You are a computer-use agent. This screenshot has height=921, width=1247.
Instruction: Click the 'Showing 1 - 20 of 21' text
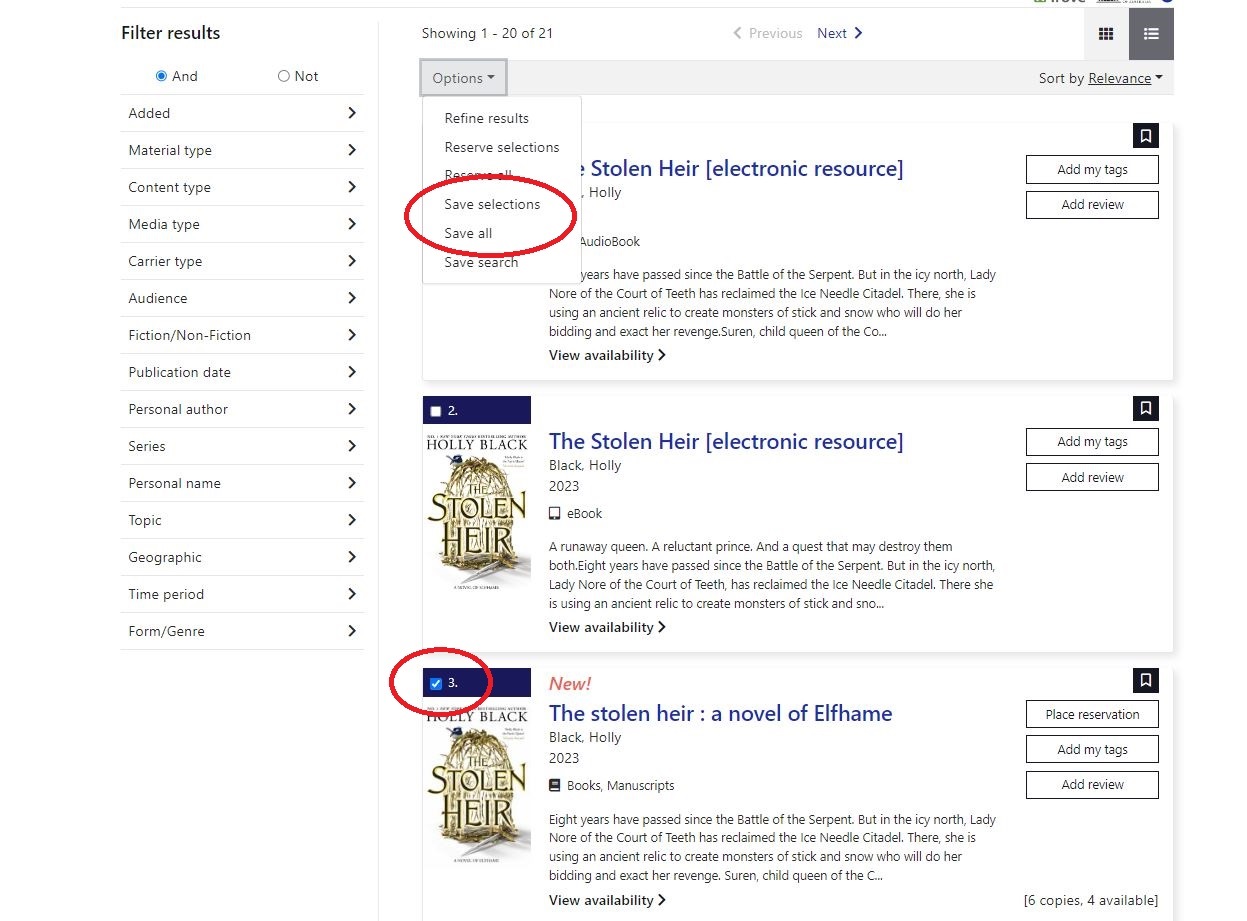(x=487, y=33)
